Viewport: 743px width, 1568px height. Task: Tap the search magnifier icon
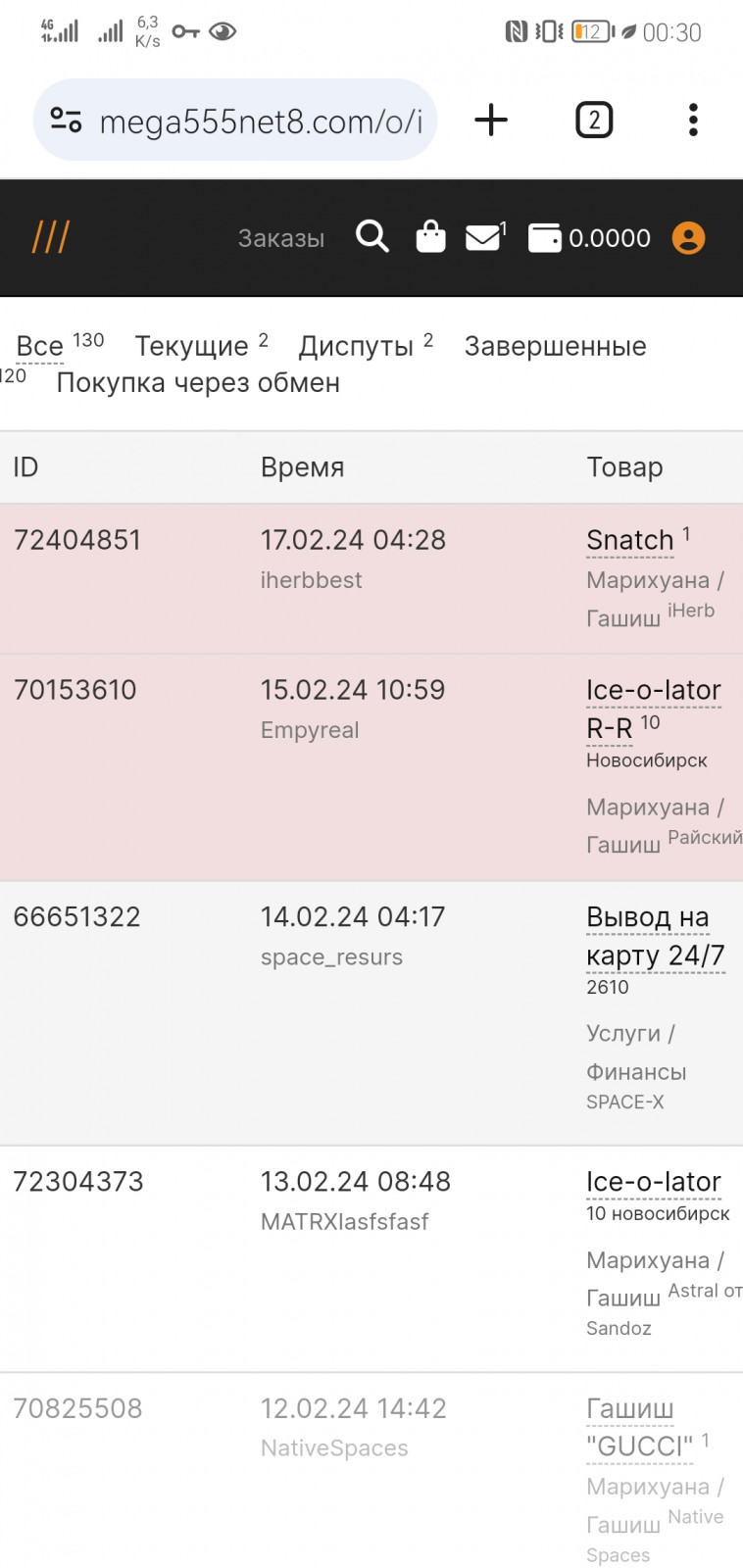point(371,237)
